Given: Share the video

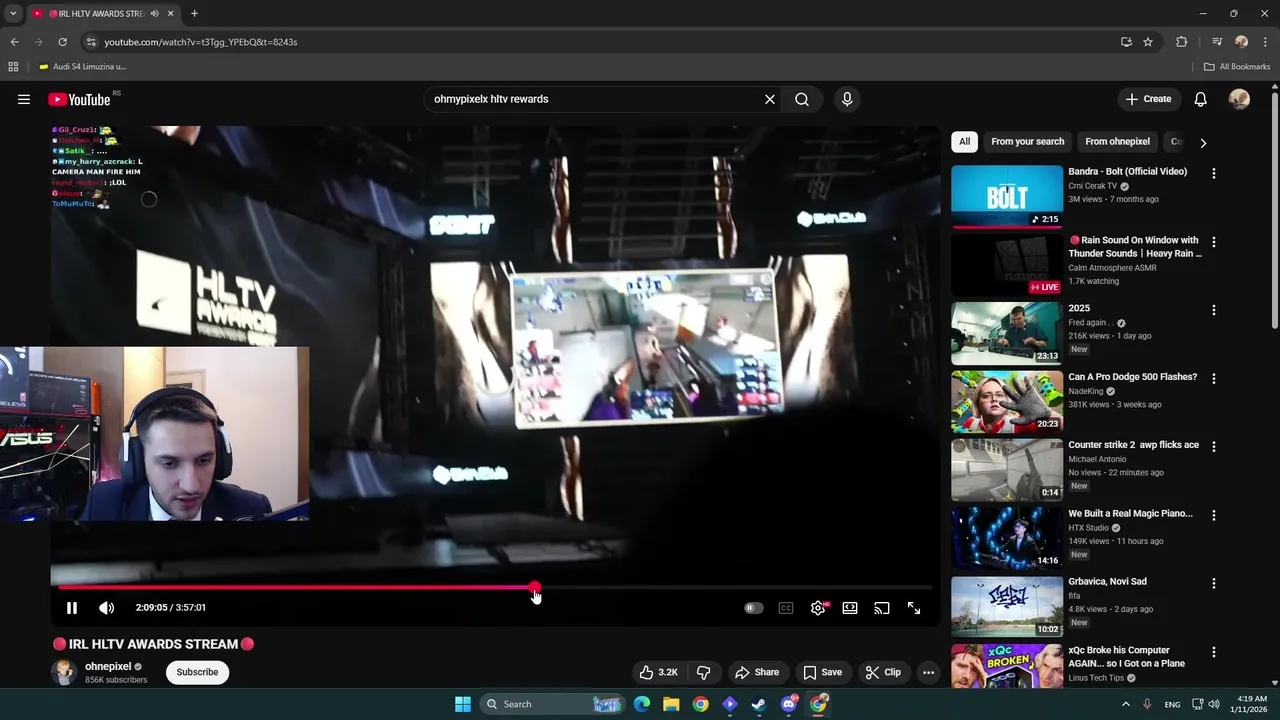Looking at the screenshot, I should (756, 672).
